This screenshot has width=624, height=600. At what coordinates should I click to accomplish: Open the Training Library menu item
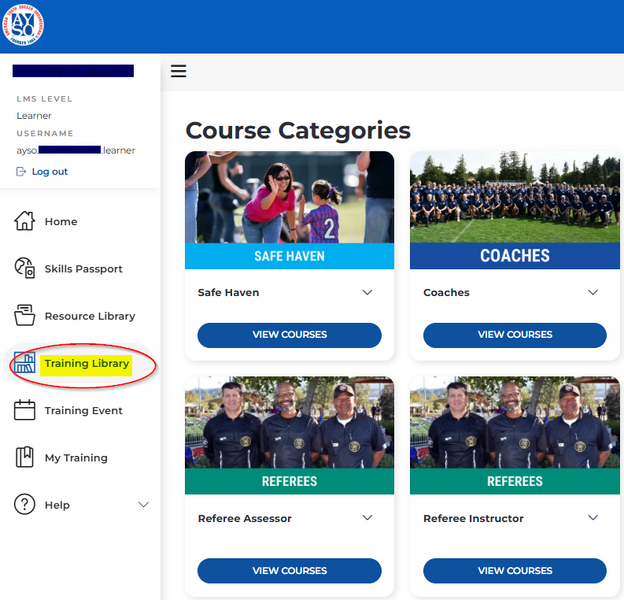tap(86, 364)
